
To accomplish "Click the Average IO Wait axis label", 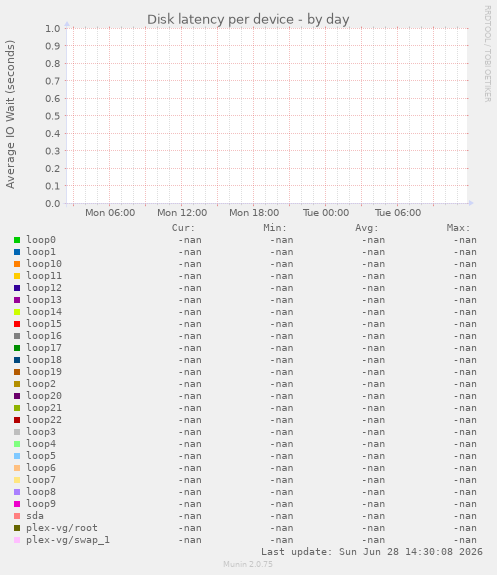I will click(x=10, y=114).
